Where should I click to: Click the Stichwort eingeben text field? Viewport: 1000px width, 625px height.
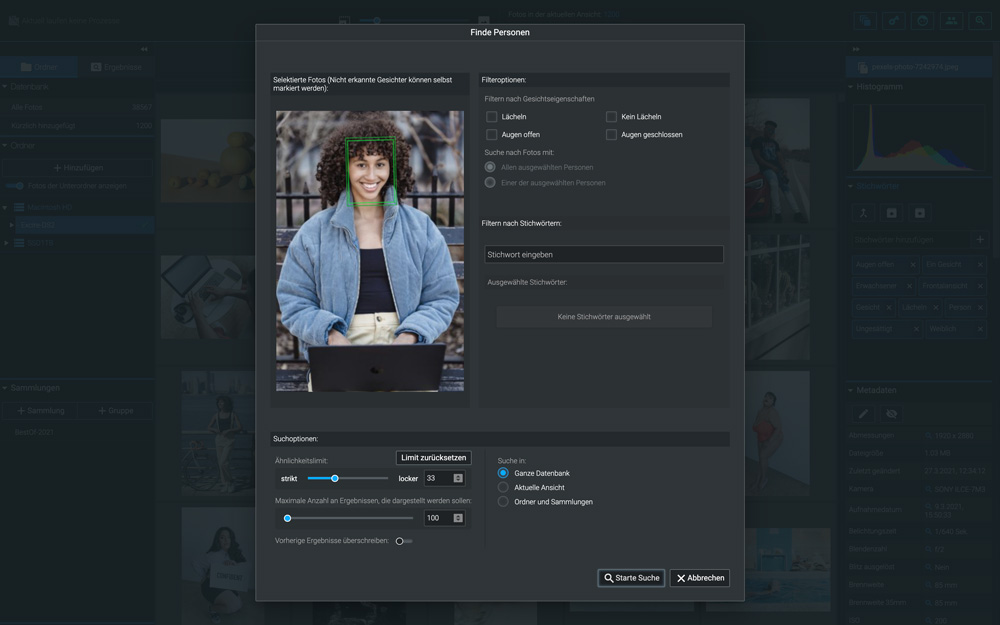603,255
